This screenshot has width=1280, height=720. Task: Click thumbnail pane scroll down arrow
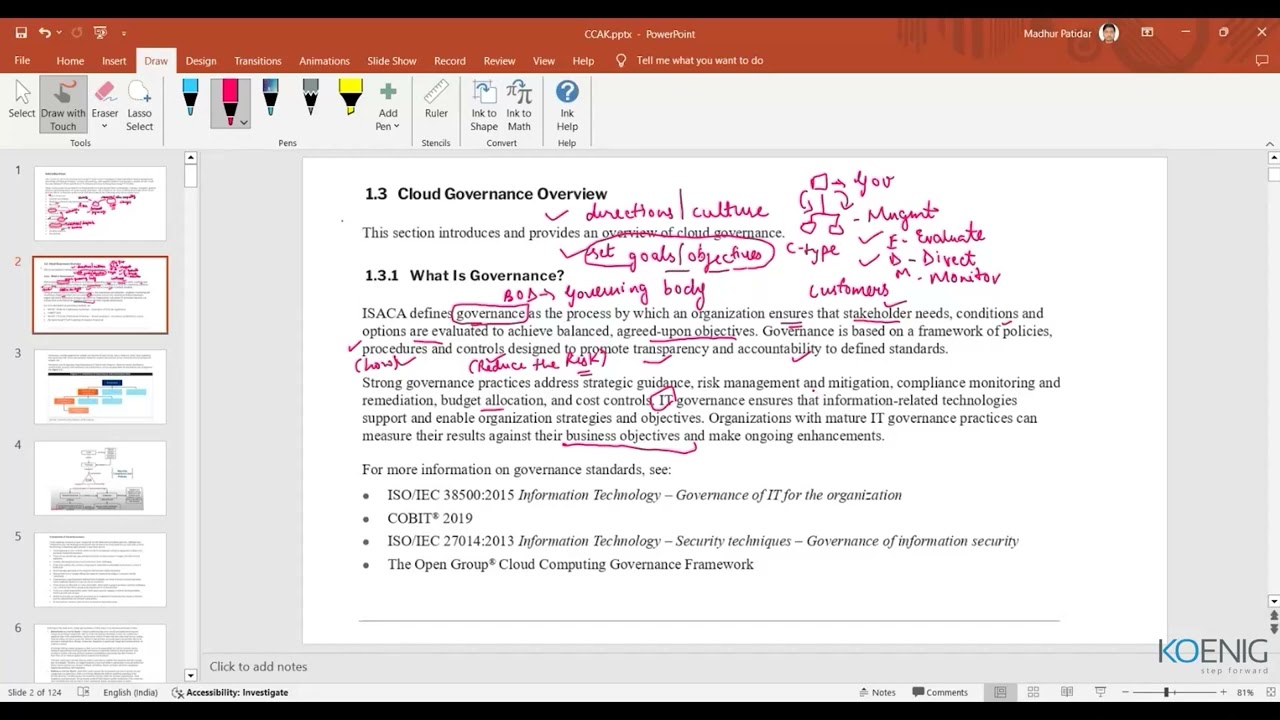[x=190, y=675]
